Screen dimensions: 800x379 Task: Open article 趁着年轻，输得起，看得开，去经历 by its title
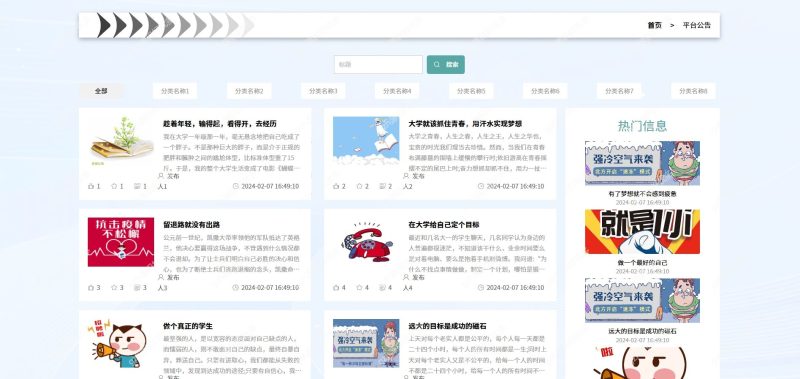pyautogui.click(x=220, y=124)
